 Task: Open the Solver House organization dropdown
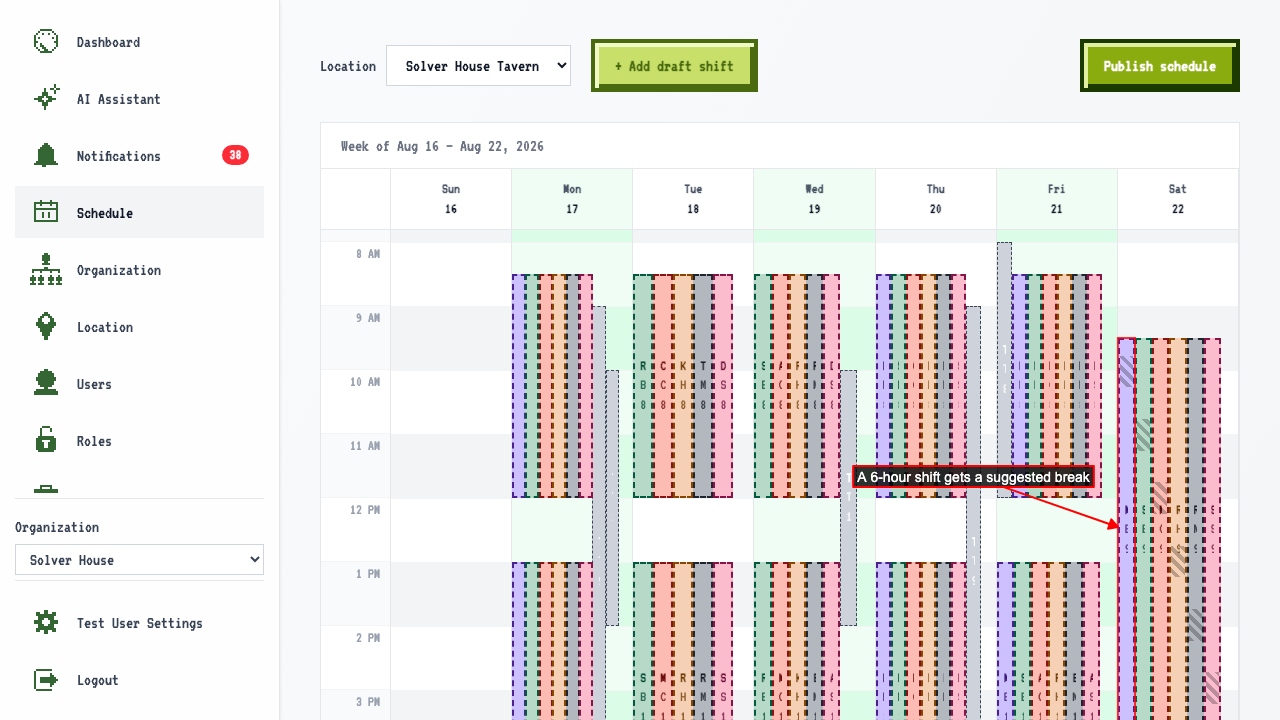[139, 560]
